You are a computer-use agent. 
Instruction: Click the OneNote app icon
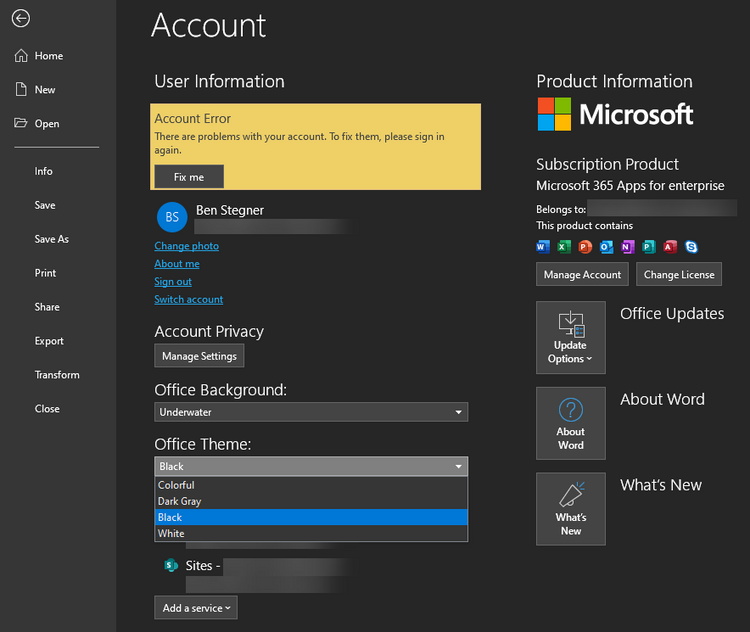pyautogui.click(x=628, y=247)
